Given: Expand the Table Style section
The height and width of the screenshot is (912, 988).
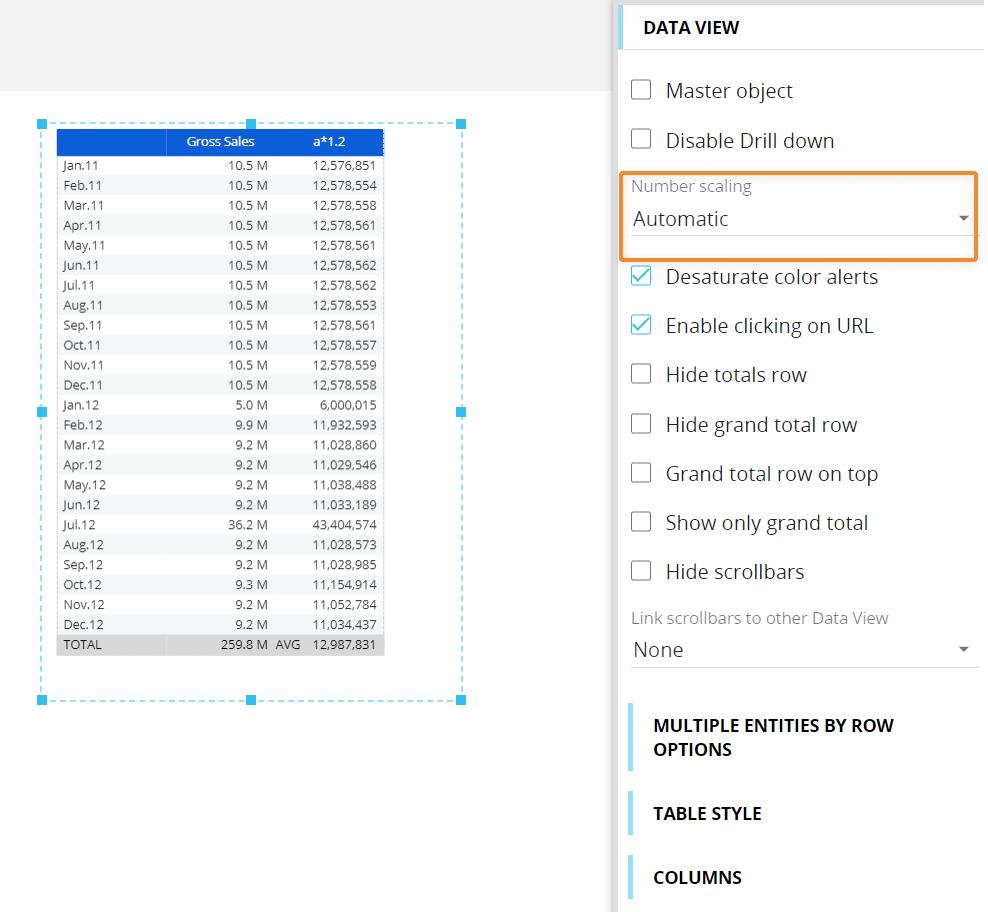Looking at the screenshot, I should (x=707, y=814).
